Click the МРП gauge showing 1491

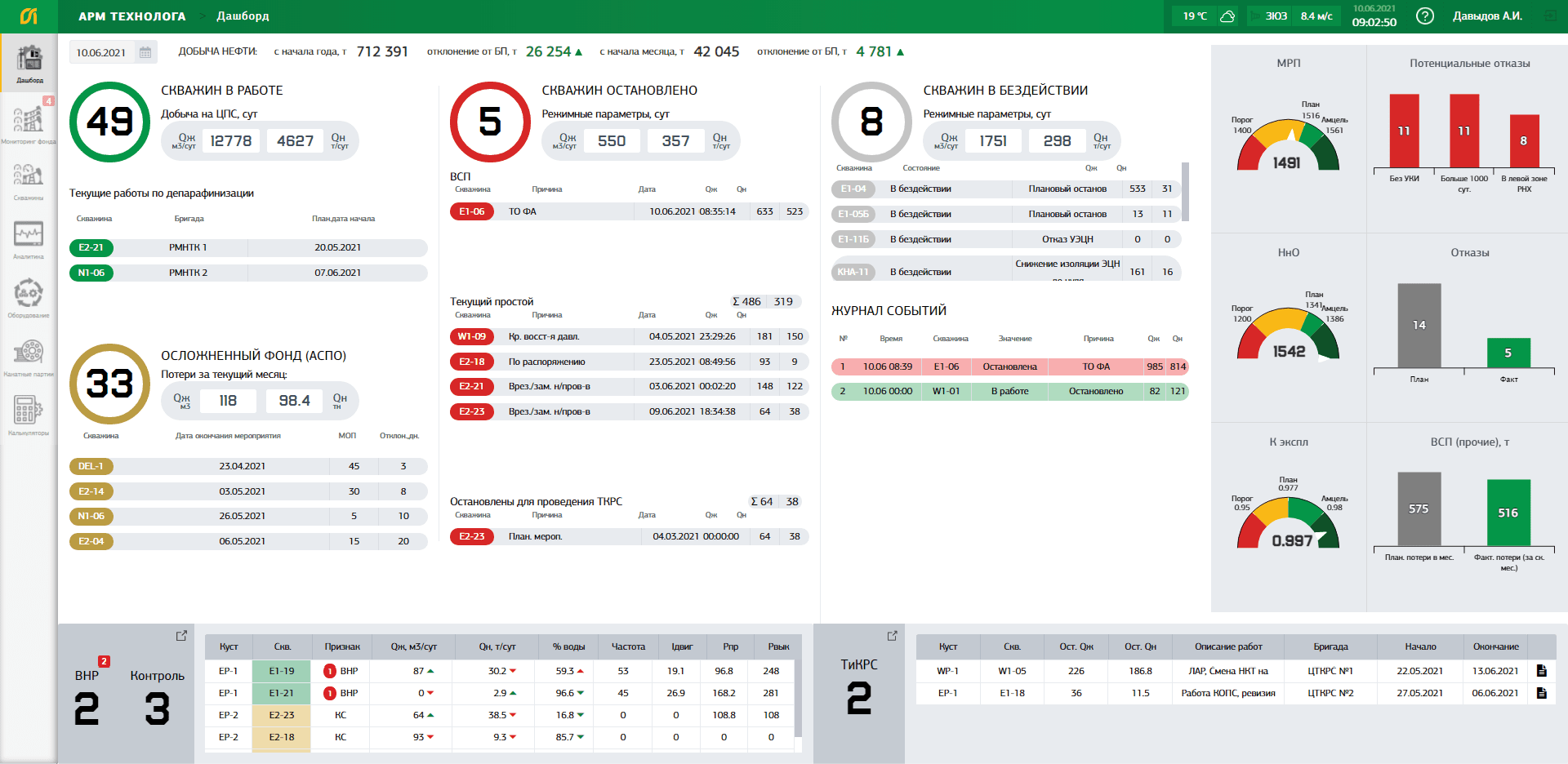point(1288,147)
